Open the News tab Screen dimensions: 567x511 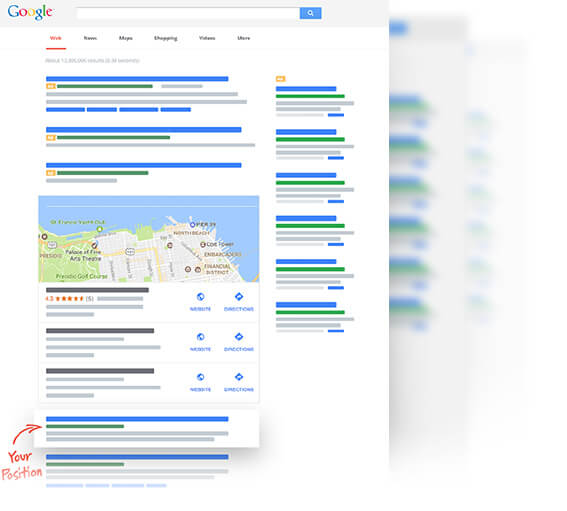(x=90, y=38)
